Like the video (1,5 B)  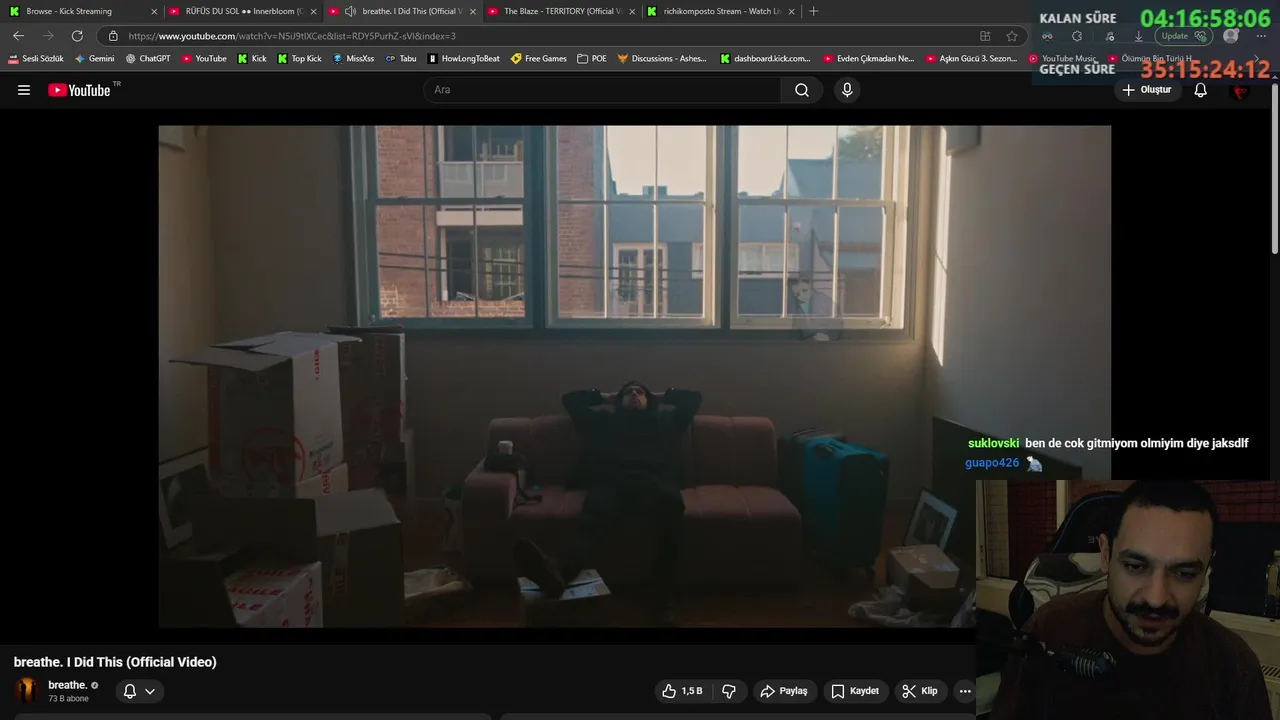click(x=682, y=691)
